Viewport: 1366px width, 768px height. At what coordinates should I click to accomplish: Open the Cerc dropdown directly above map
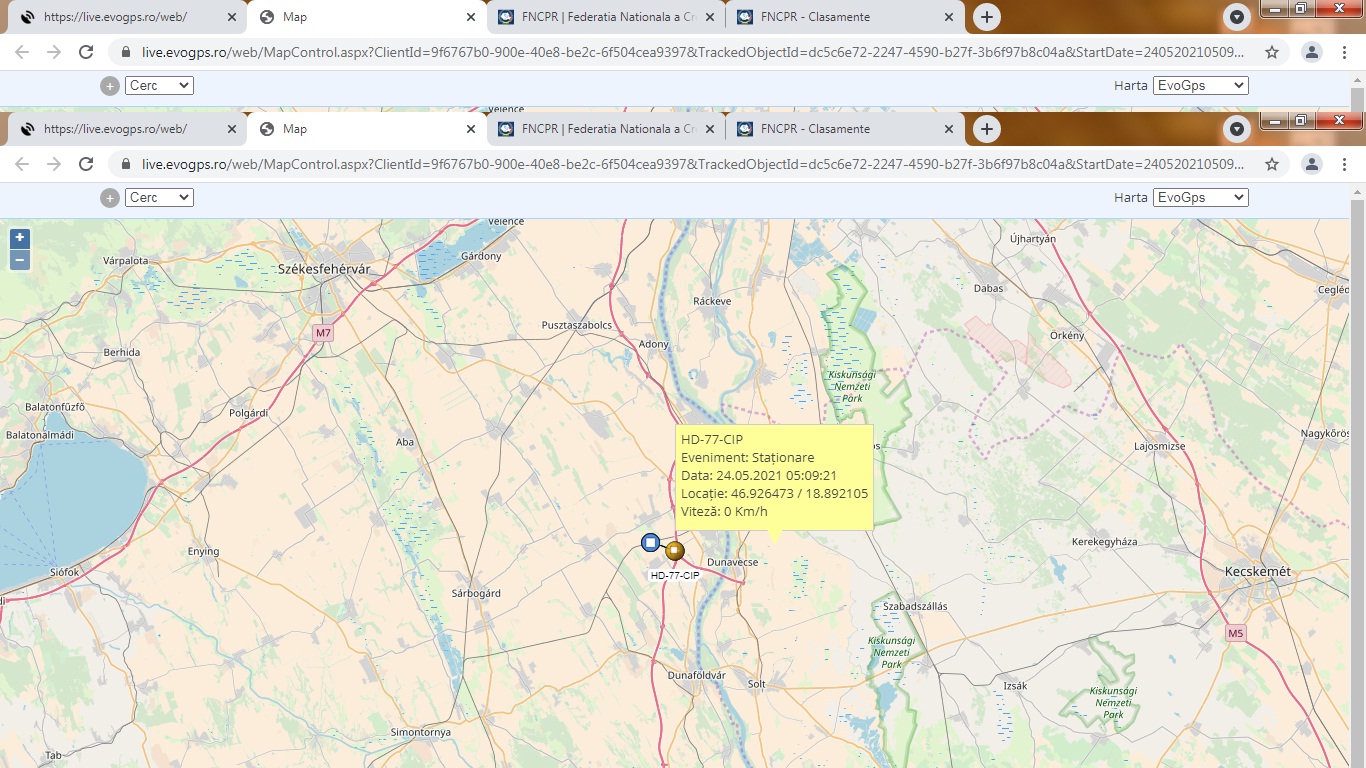point(159,198)
